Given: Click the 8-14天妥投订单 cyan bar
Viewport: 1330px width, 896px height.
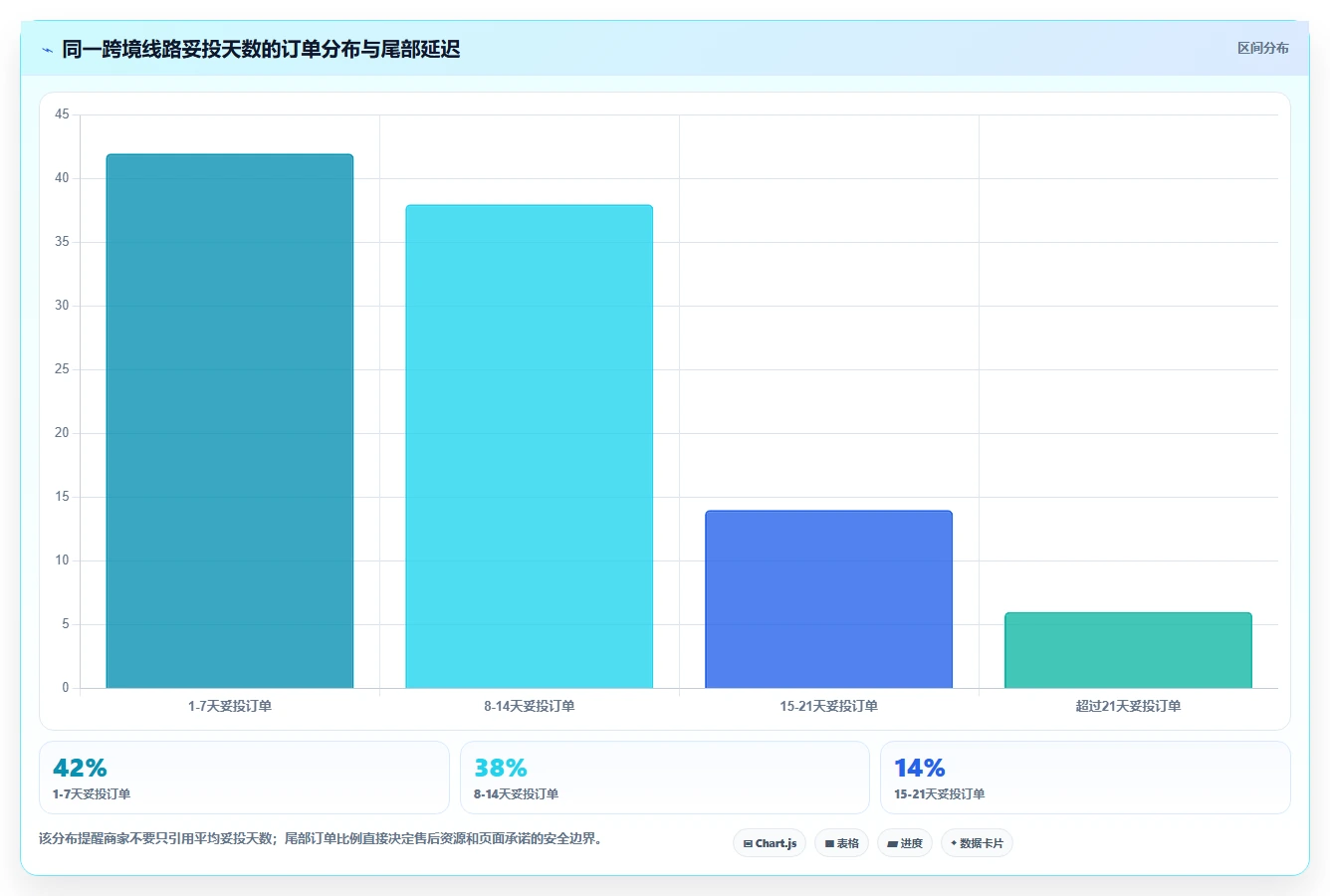Looking at the screenshot, I should click(x=530, y=447).
